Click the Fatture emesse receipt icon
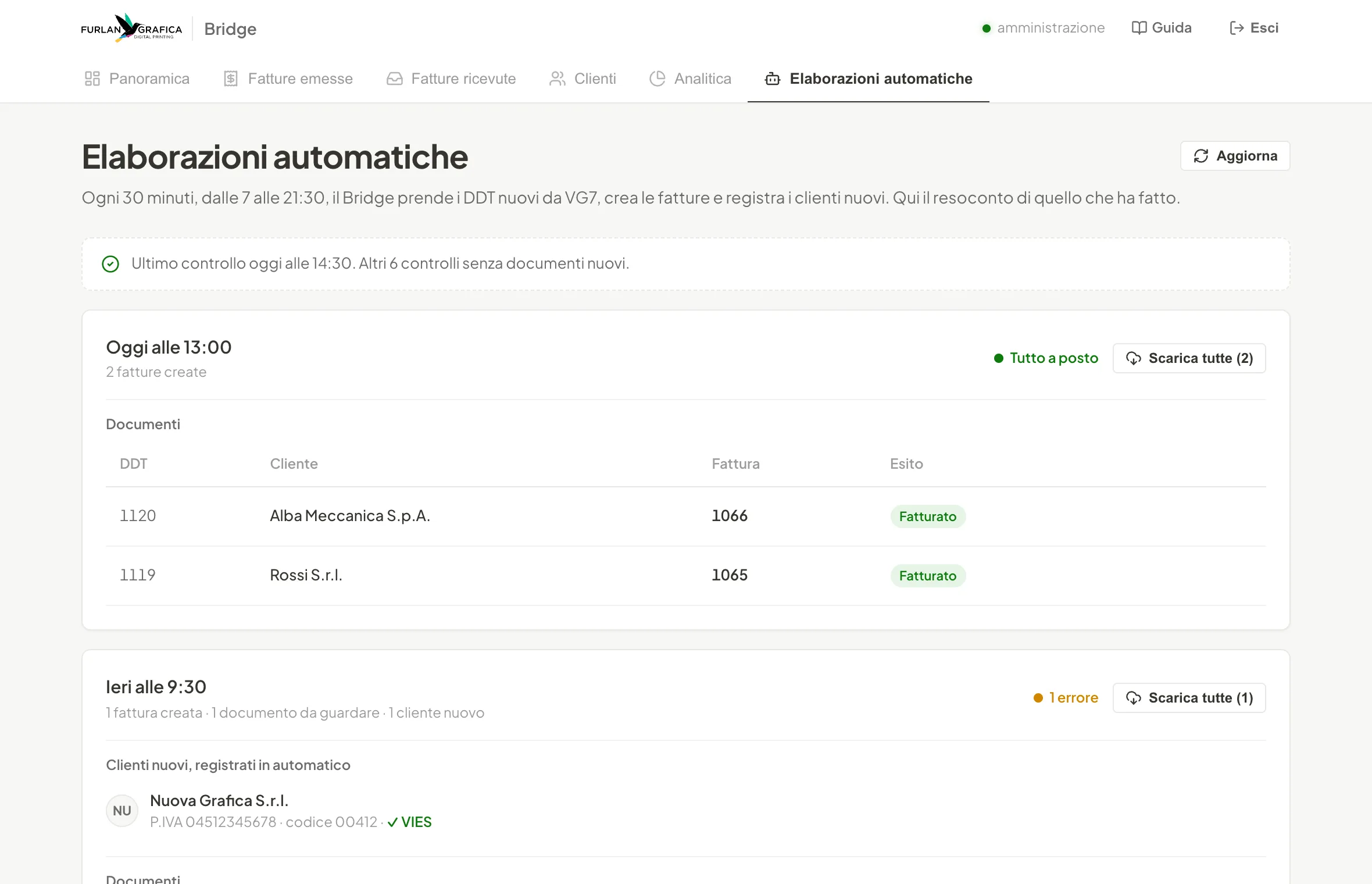 231,79
